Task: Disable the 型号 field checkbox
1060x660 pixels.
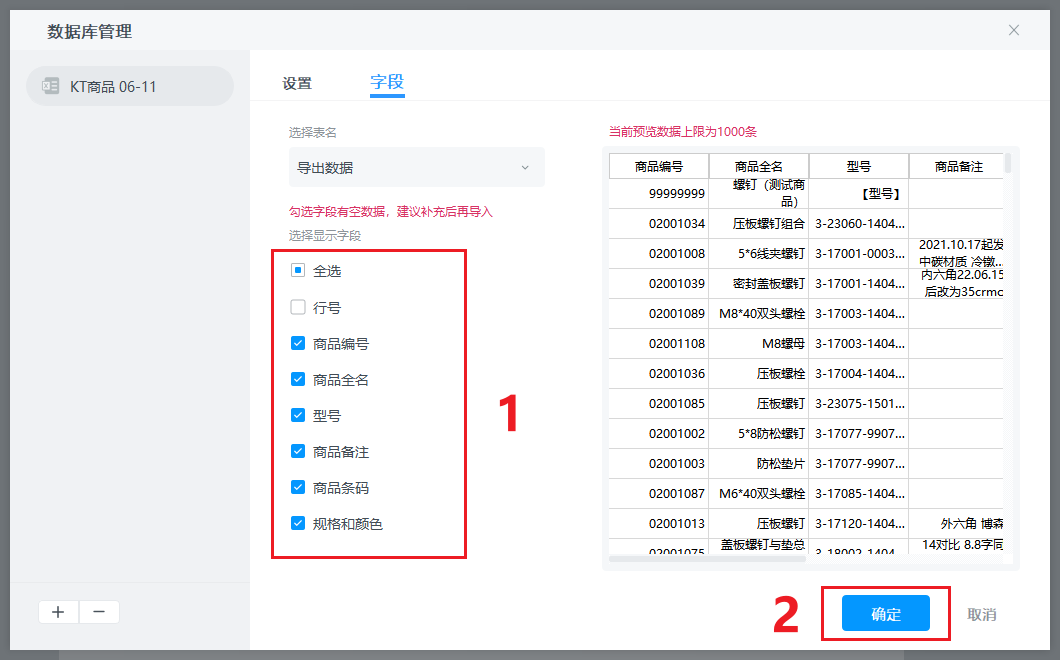Action: (x=298, y=416)
